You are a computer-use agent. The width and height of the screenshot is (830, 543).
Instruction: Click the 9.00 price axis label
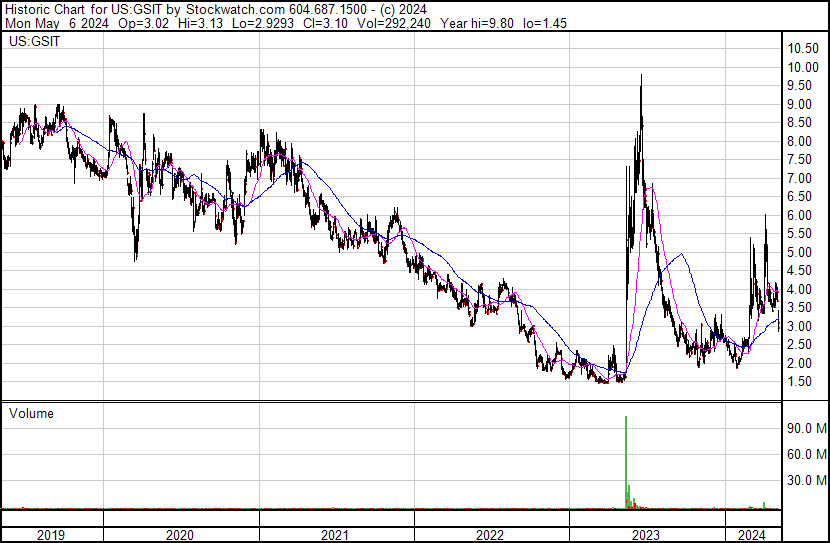[x=799, y=104]
